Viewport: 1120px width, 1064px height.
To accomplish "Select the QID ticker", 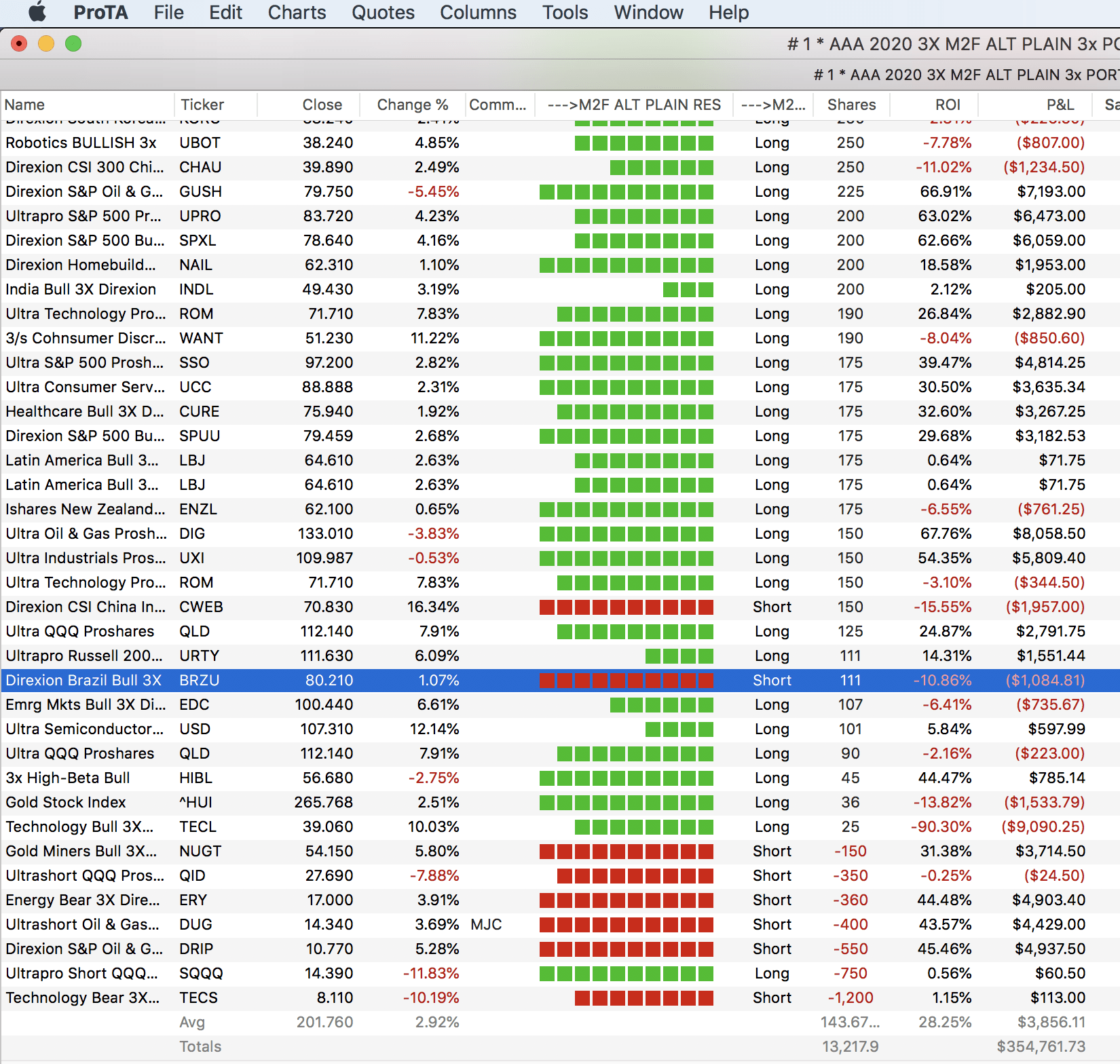I will tap(192, 875).
